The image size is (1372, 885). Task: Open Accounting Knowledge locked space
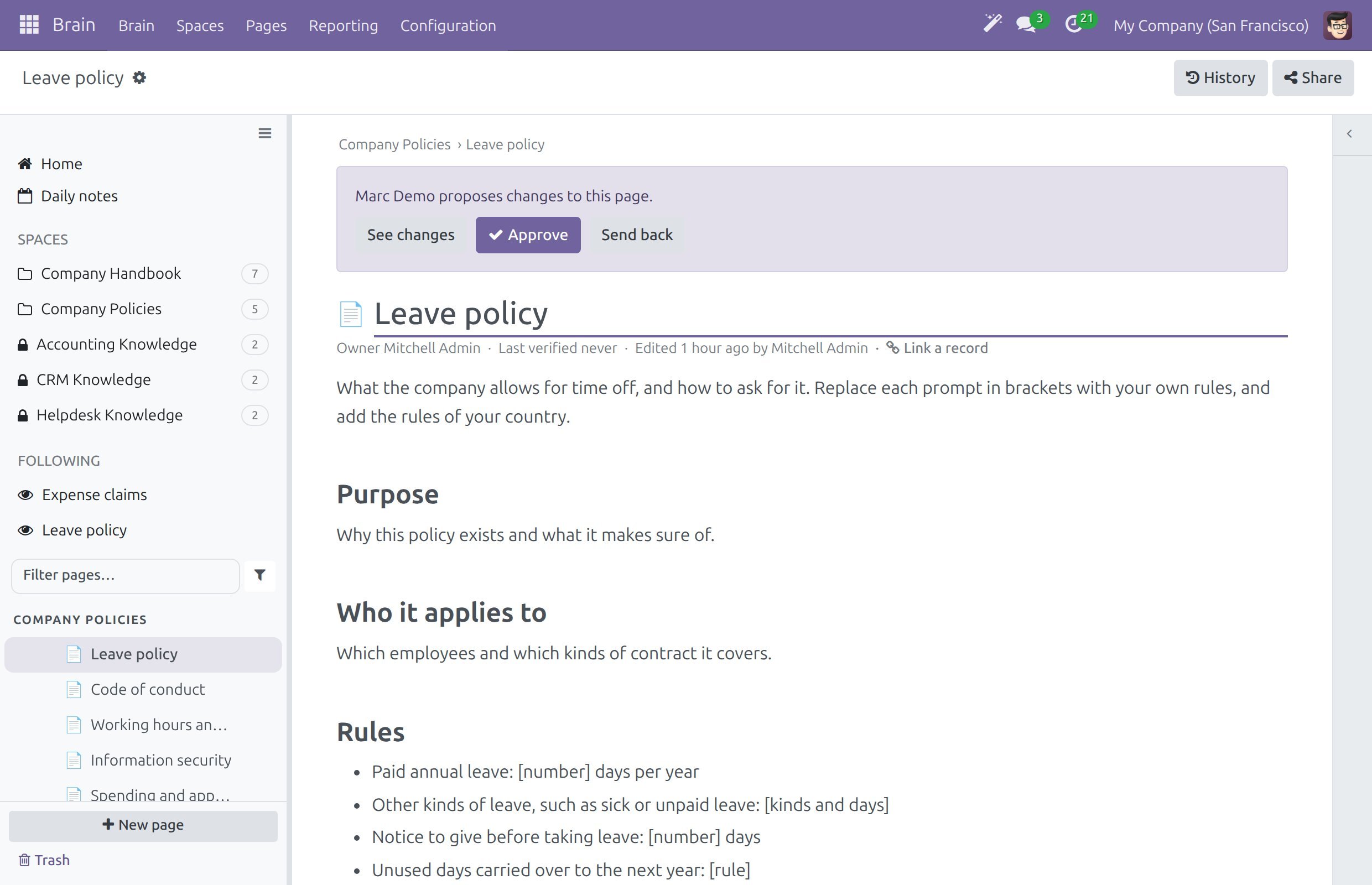pos(143,344)
